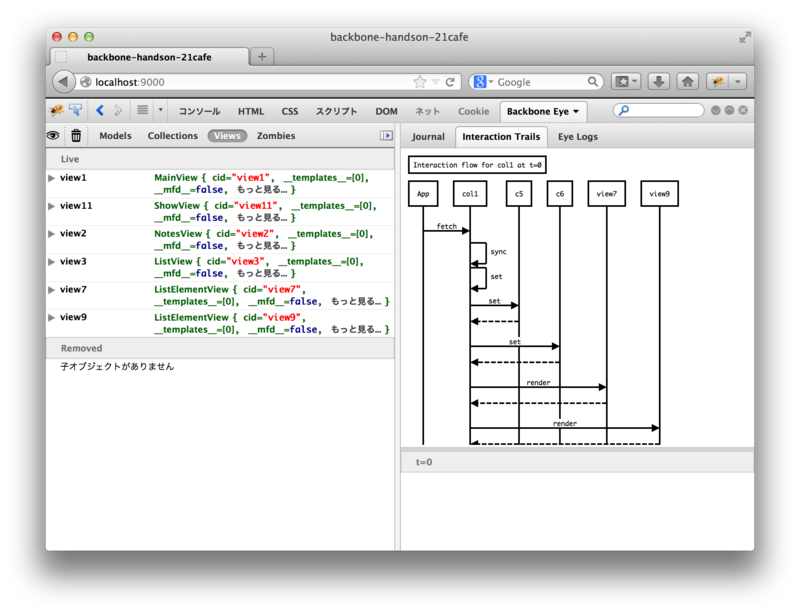Switch to the HTML panel tab
The image size is (800, 614).
pos(251,111)
